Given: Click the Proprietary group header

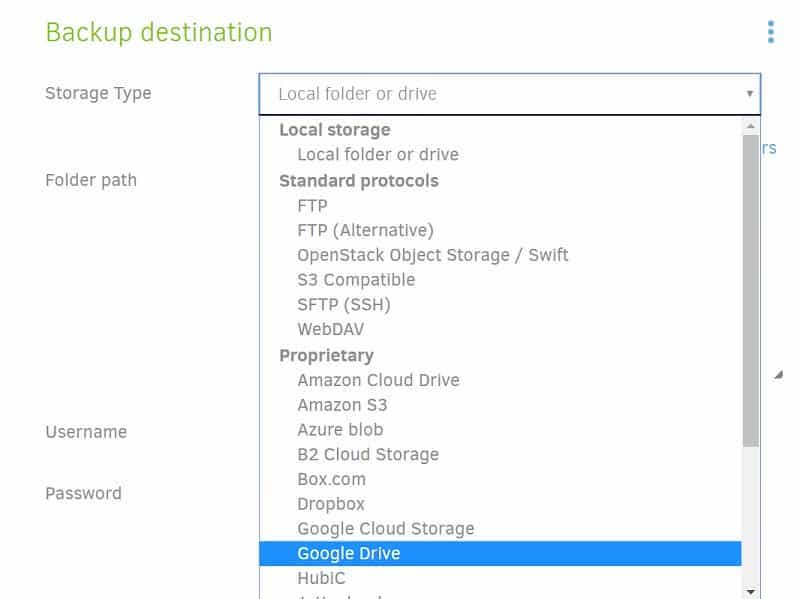Looking at the screenshot, I should click(326, 356).
